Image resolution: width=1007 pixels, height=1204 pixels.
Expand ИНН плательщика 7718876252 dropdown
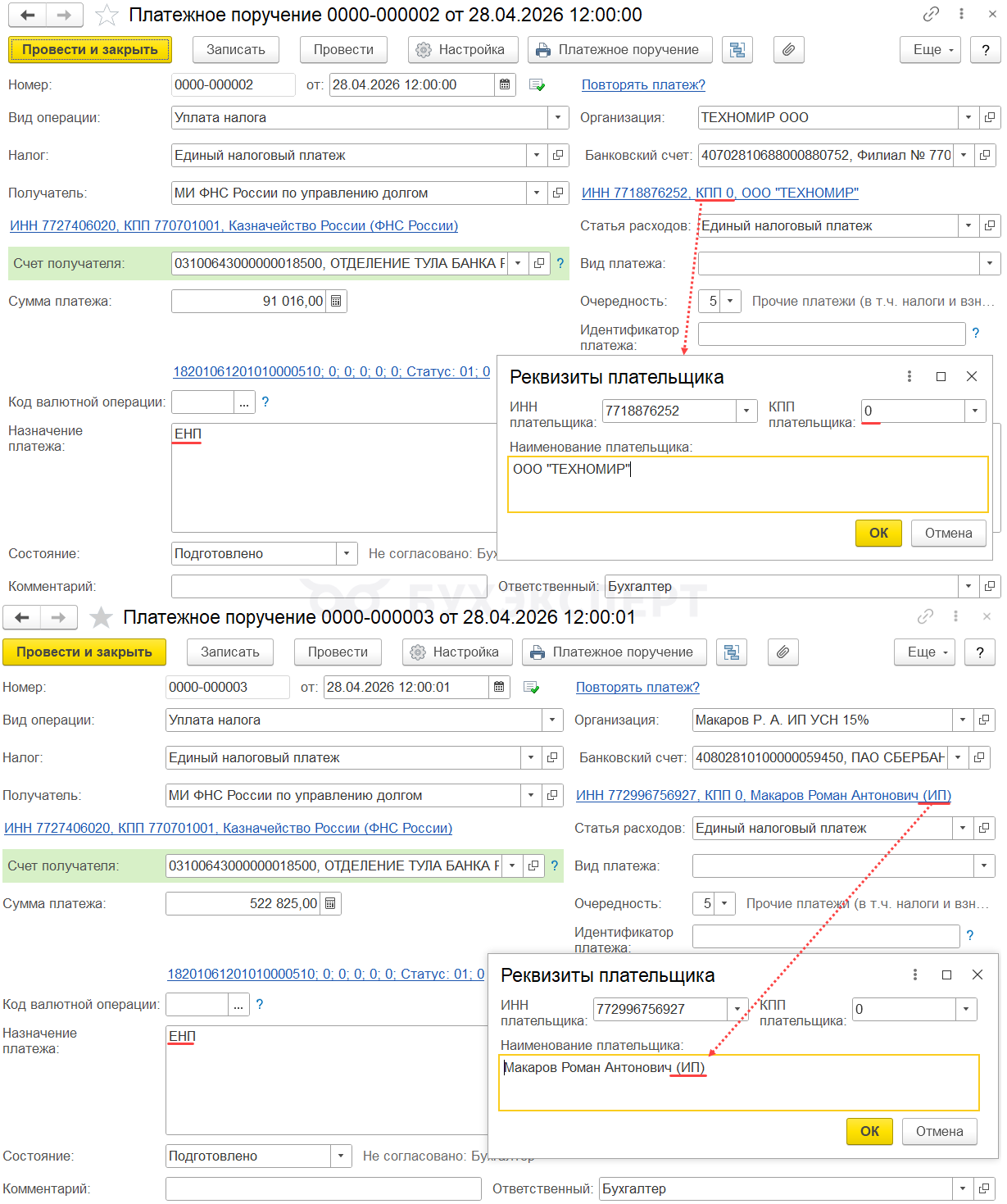(746, 411)
